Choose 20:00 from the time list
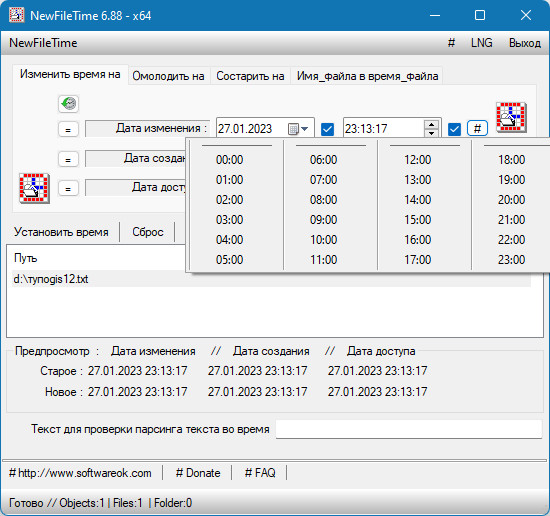 [511, 200]
